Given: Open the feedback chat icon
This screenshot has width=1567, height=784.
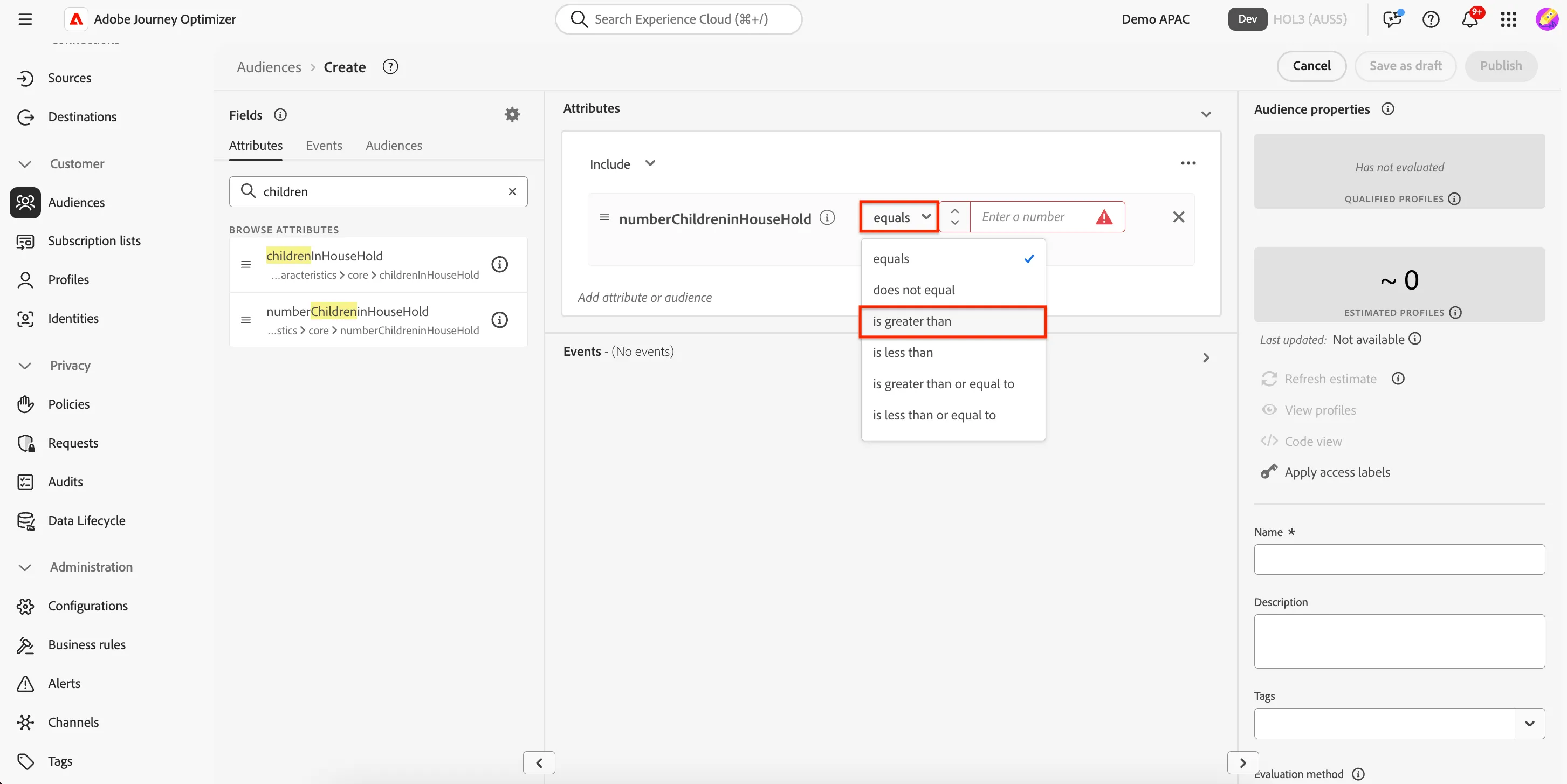Looking at the screenshot, I should click(x=1392, y=19).
